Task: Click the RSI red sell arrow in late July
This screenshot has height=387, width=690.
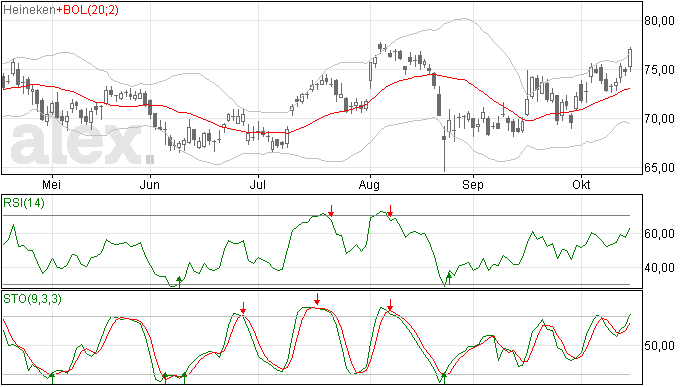Action: point(331,211)
